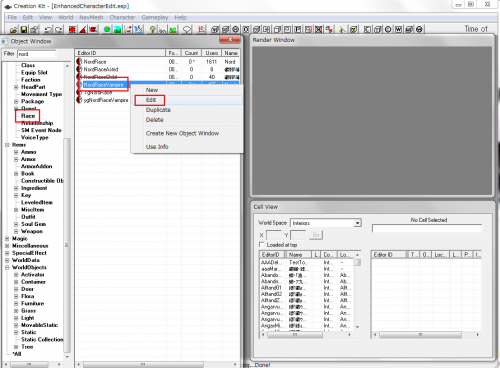
Task: Enable the Loaded at top checkbox
Action: click(x=262, y=245)
